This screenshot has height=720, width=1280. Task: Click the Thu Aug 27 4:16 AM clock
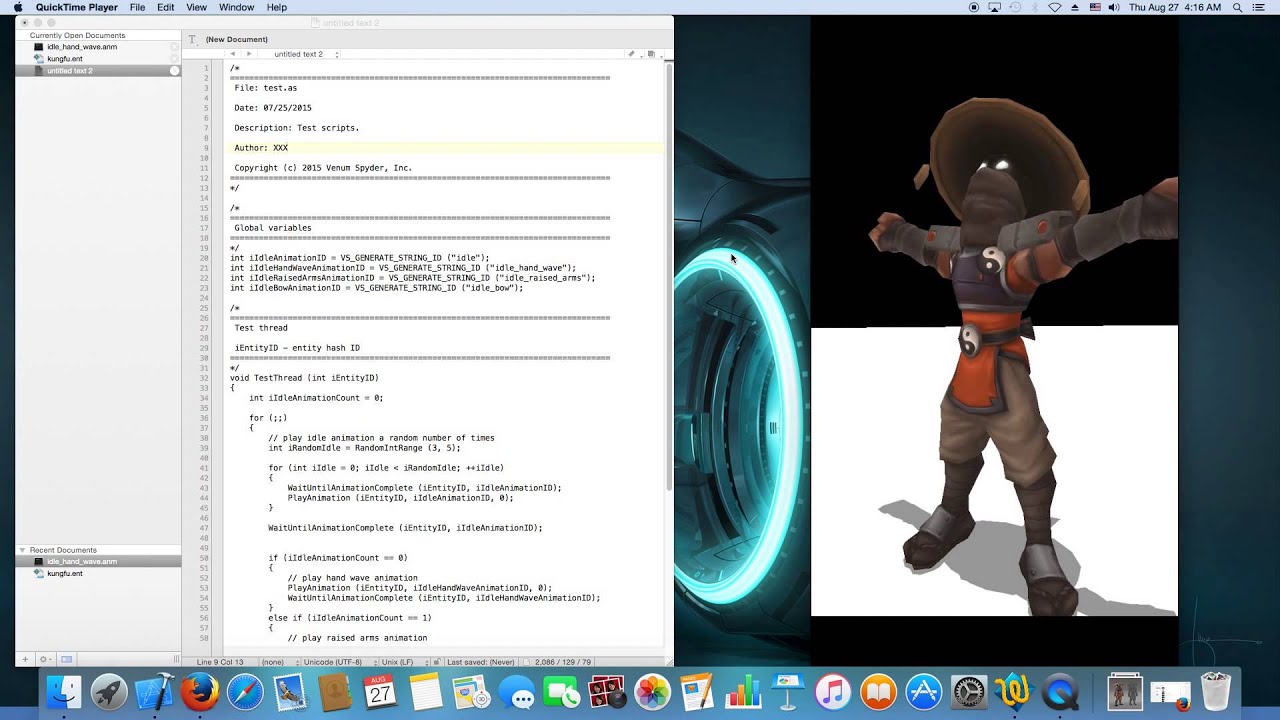coord(1175,7)
